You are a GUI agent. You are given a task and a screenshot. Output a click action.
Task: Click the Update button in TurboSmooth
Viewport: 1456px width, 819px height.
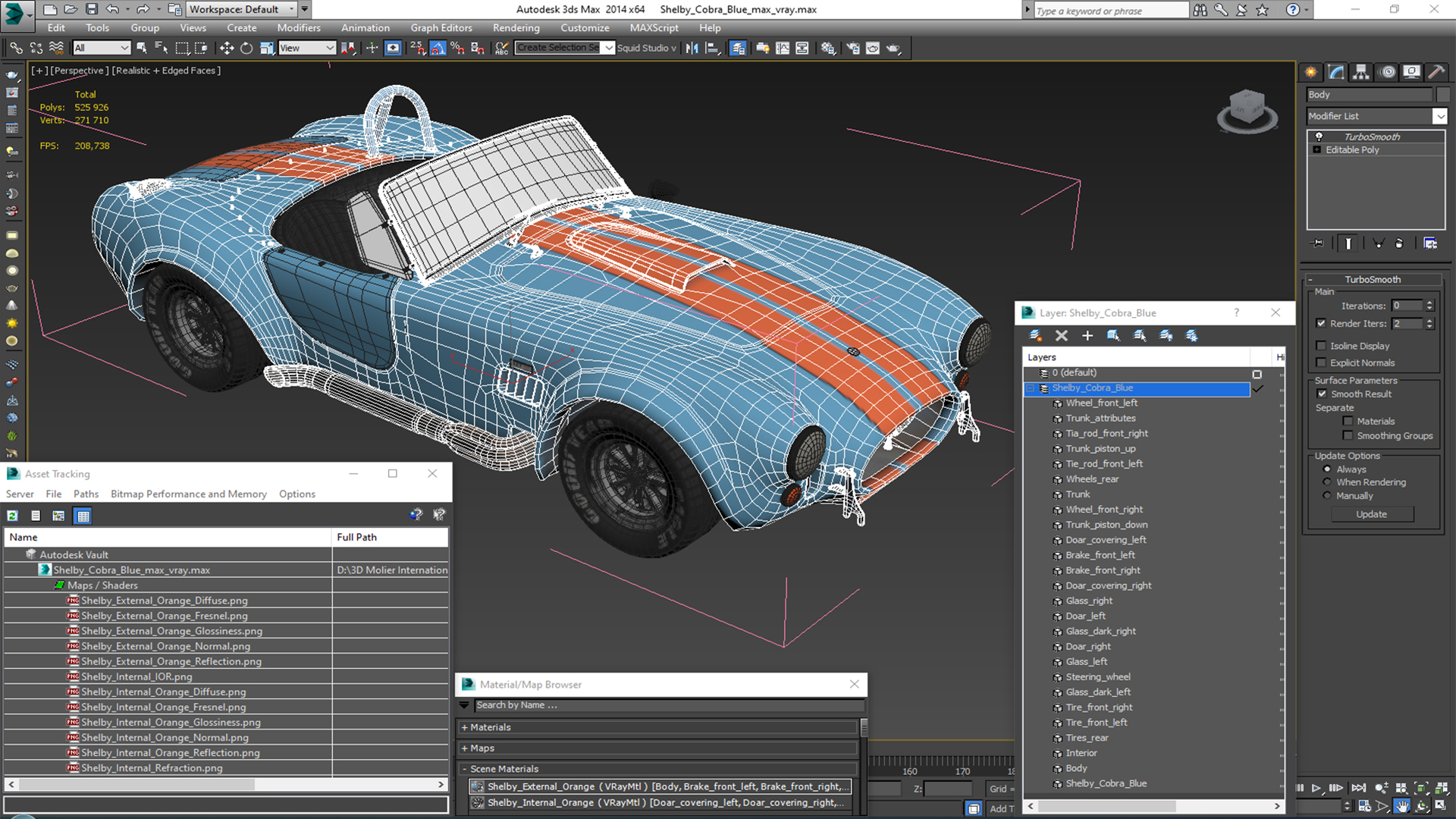(x=1372, y=514)
